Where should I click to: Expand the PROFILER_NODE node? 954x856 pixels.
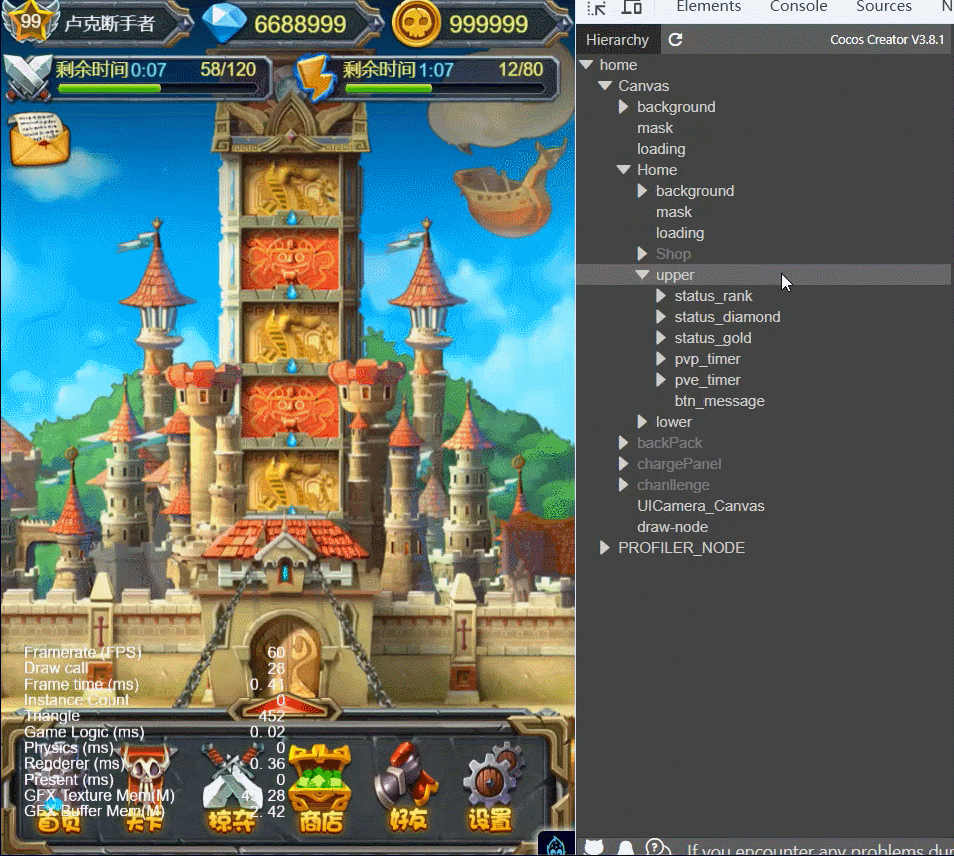pyautogui.click(x=605, y=548)
